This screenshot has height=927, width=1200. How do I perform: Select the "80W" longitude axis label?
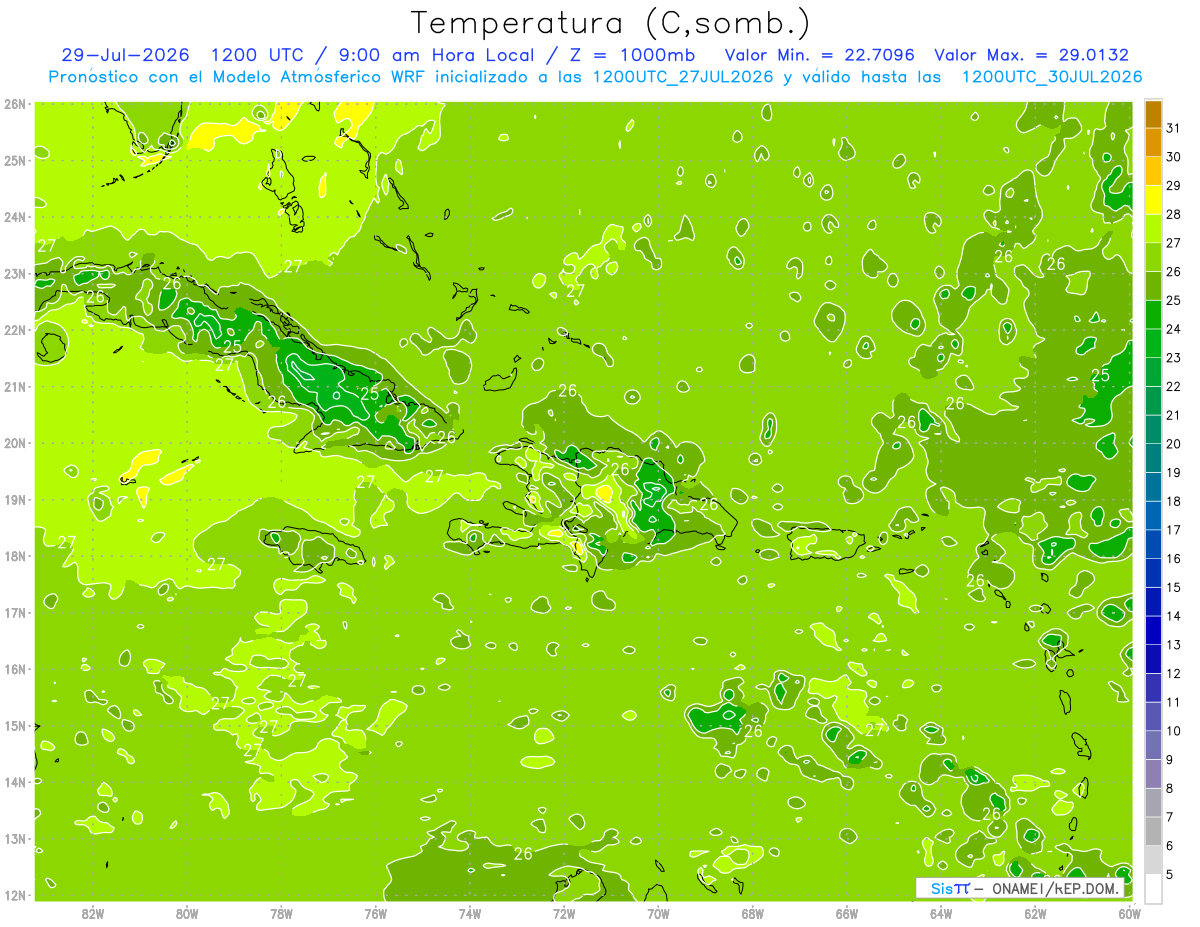tap(186, 913)
